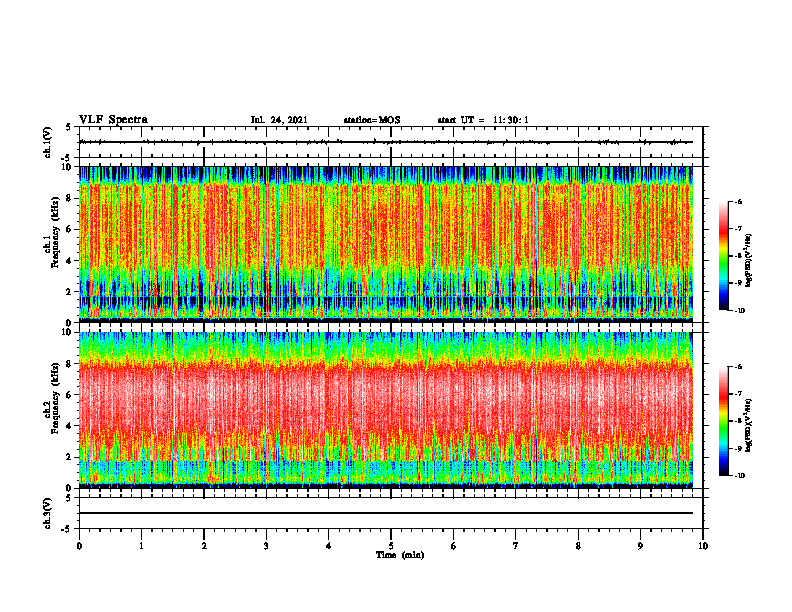Click the "-6" tick on ch.2 colorbar
Screen dimensions: 792x612
coord(738,367)
